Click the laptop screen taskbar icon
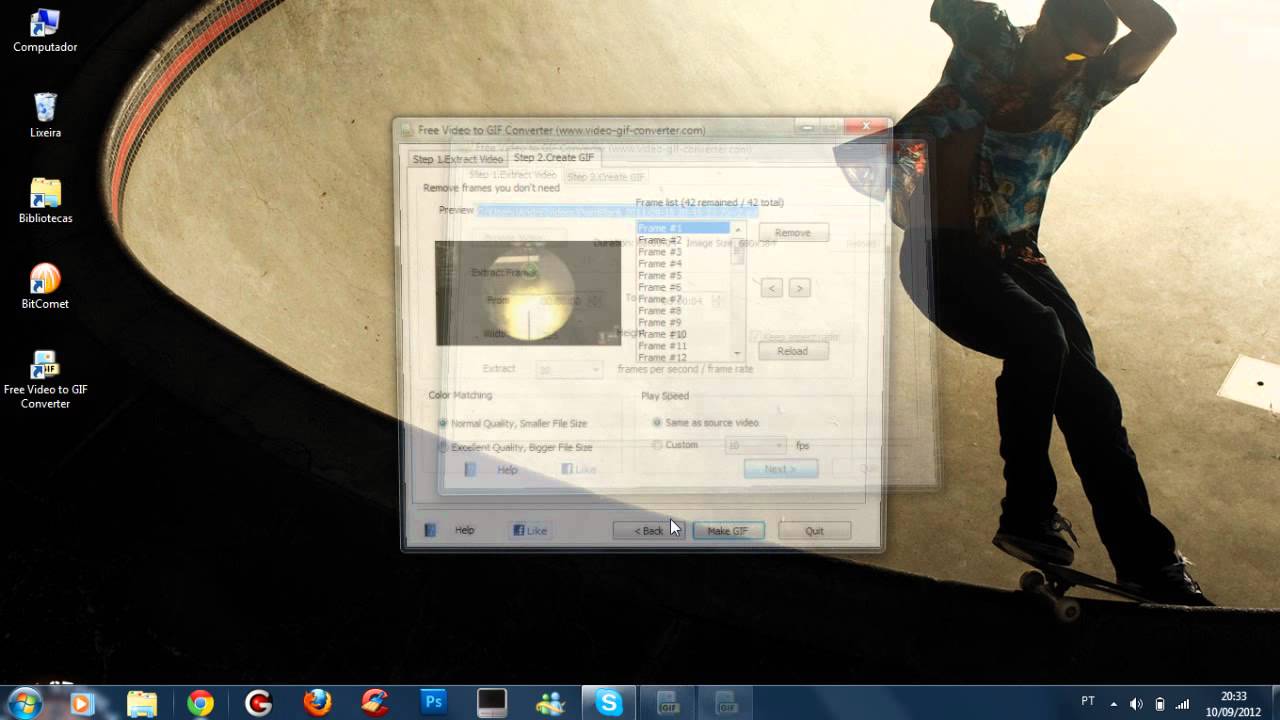The image size is (1280, 720). pyautogui.click(x=492, y=703)
